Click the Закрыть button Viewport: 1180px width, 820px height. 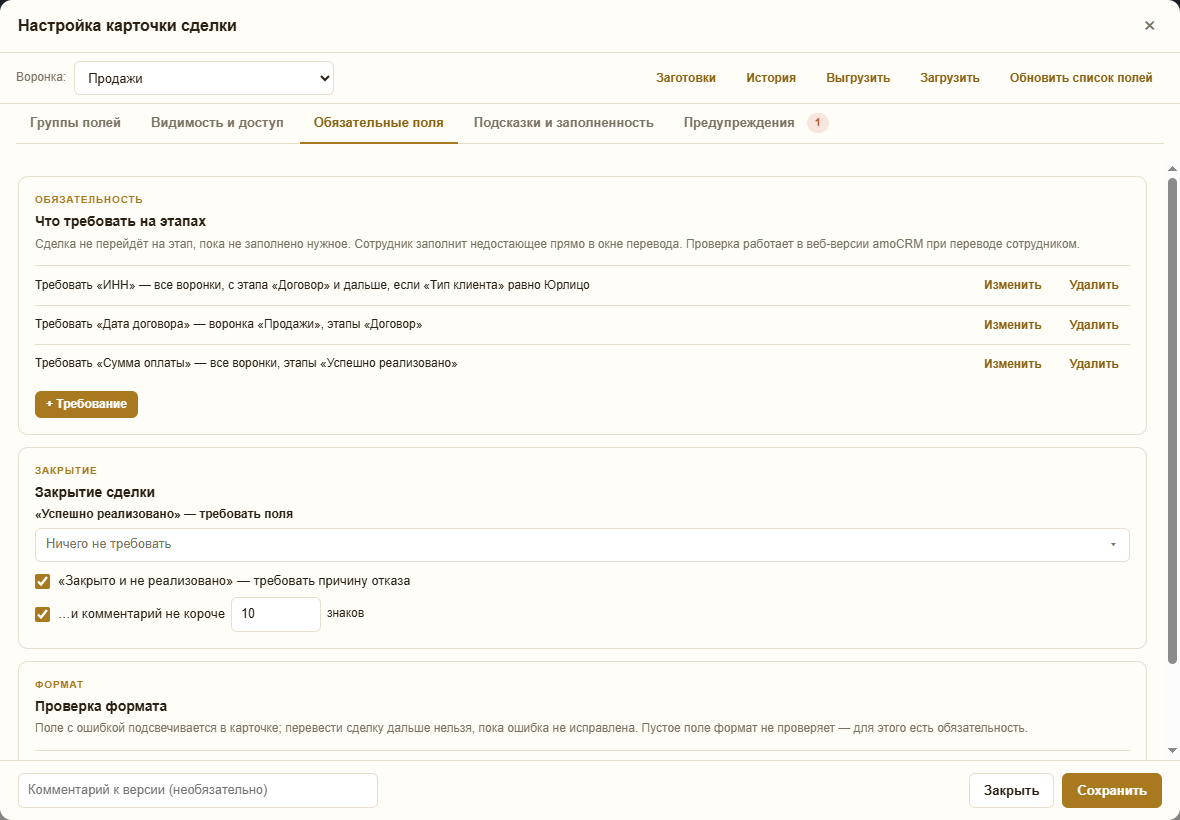1011,791
